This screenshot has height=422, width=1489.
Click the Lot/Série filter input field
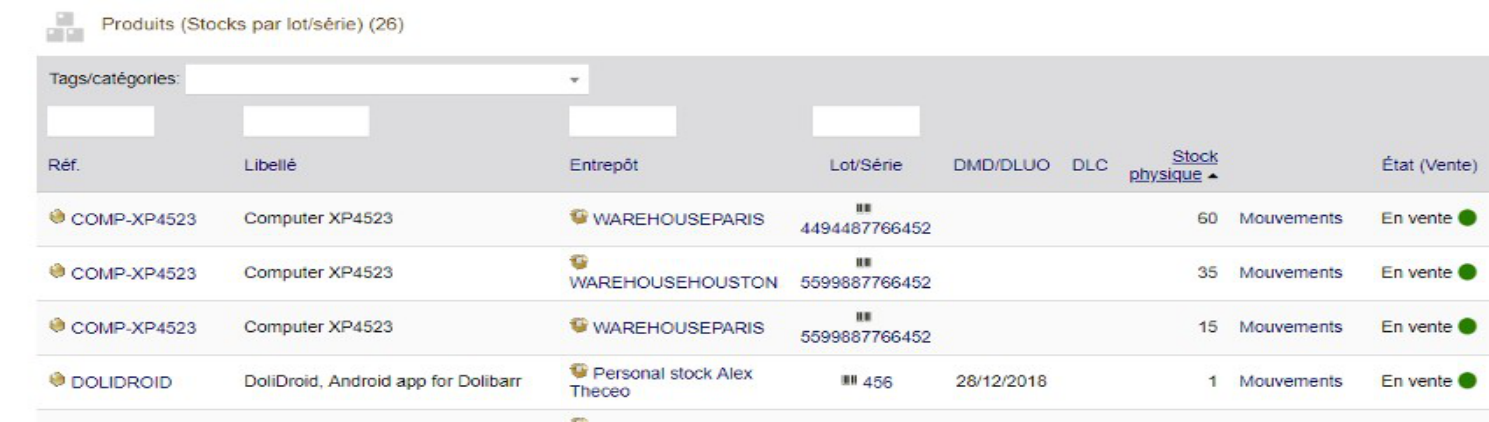pyautogui.click(x=866, y=121)
